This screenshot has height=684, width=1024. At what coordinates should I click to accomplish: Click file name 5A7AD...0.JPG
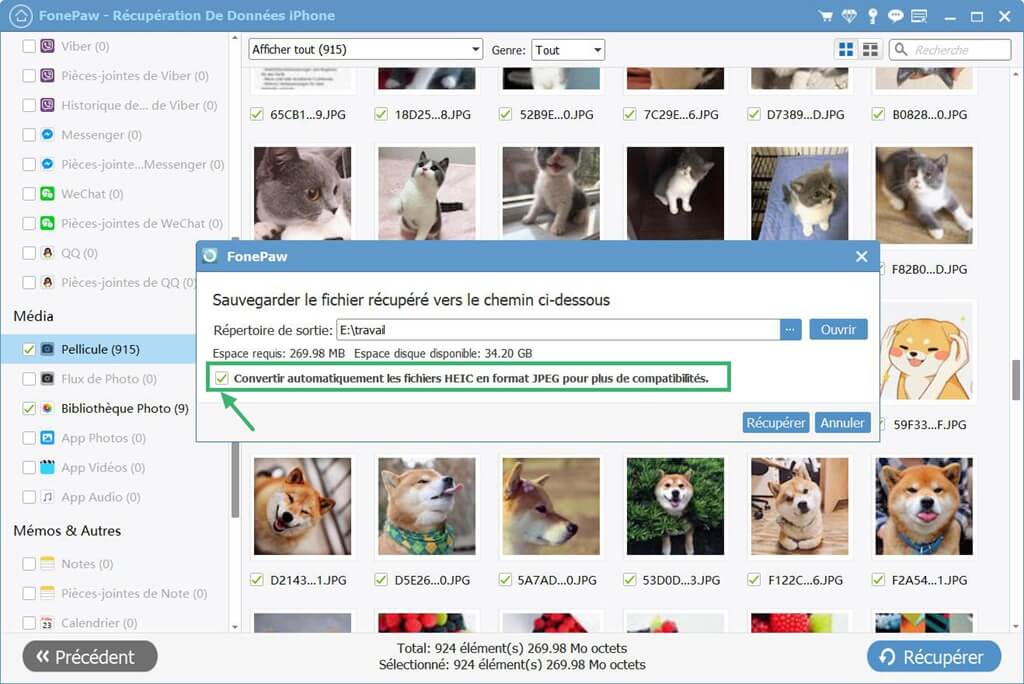coord(557,580)
